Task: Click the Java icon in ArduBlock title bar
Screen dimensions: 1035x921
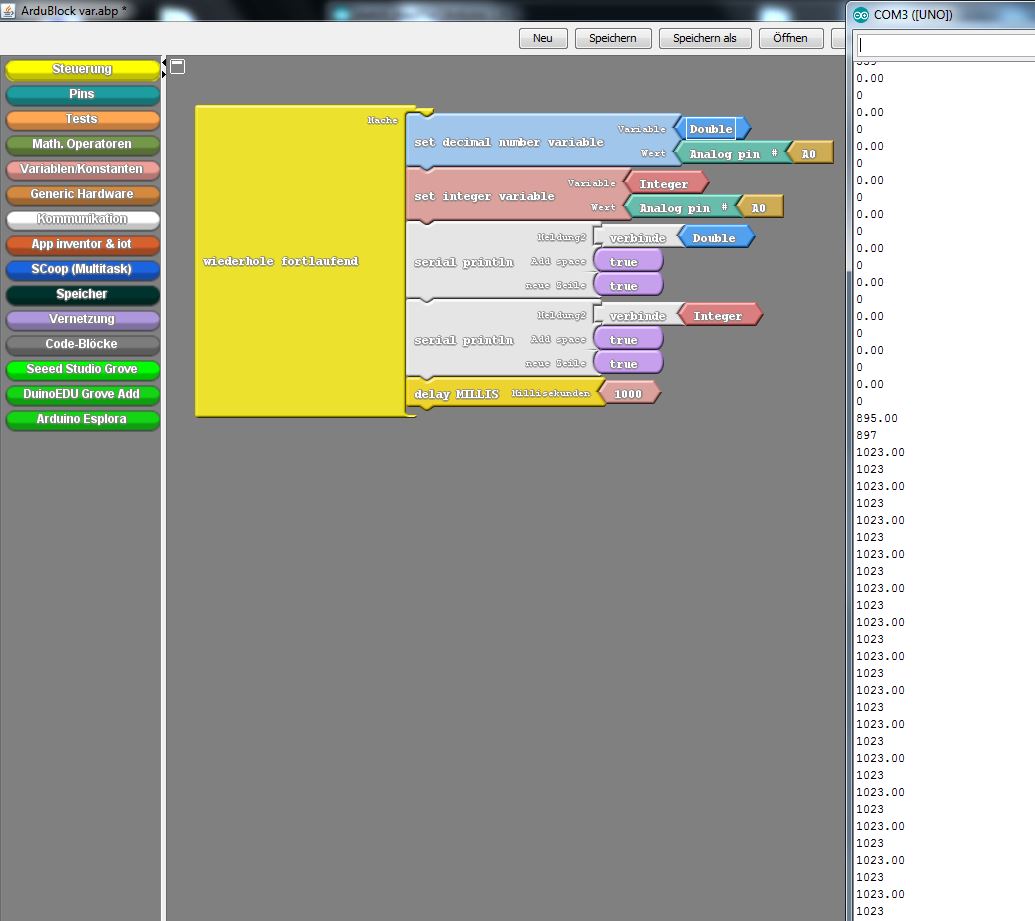Action: click(x=9, y=9)
